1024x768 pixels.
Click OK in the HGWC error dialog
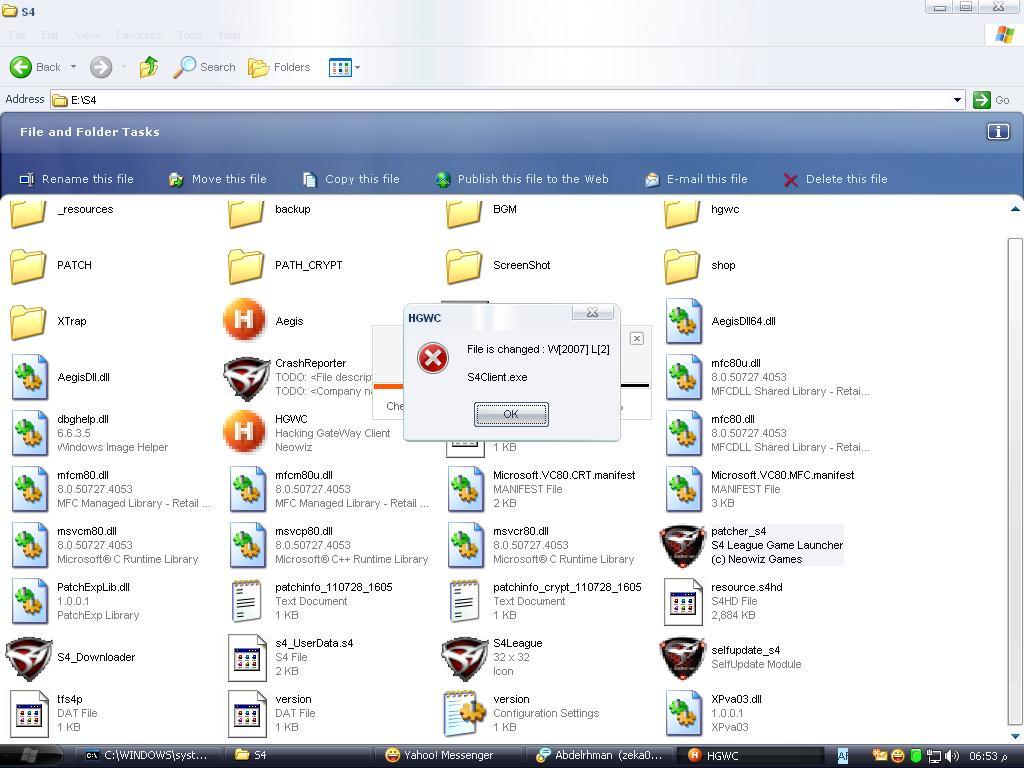(511, 414)
